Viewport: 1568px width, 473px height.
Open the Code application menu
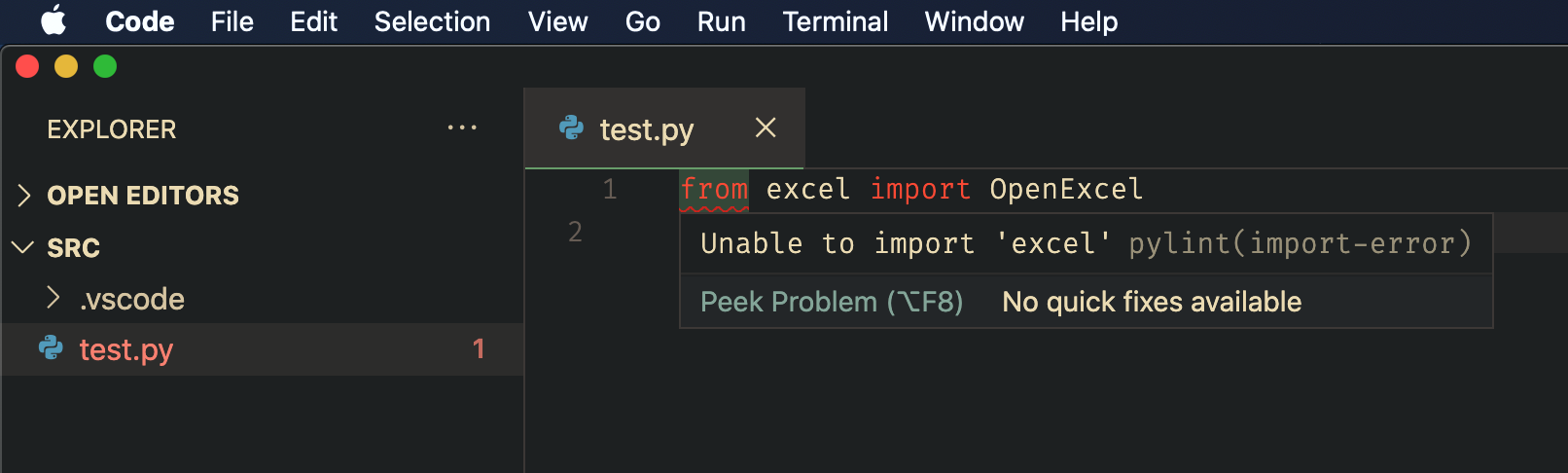(140, 21)
